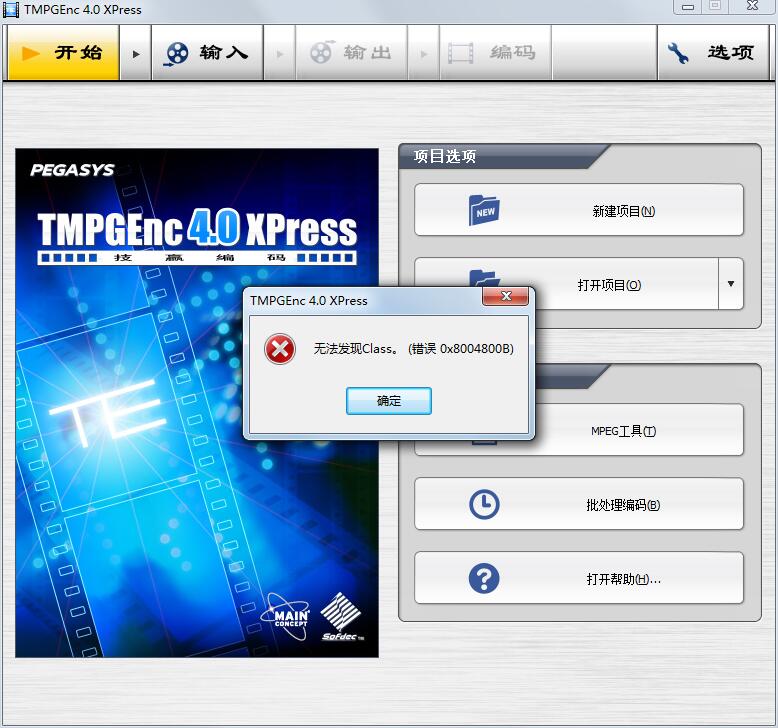This screenshot has width=778, height=728.
Task: Click the MainConcept logo
Action: point(286,616)
